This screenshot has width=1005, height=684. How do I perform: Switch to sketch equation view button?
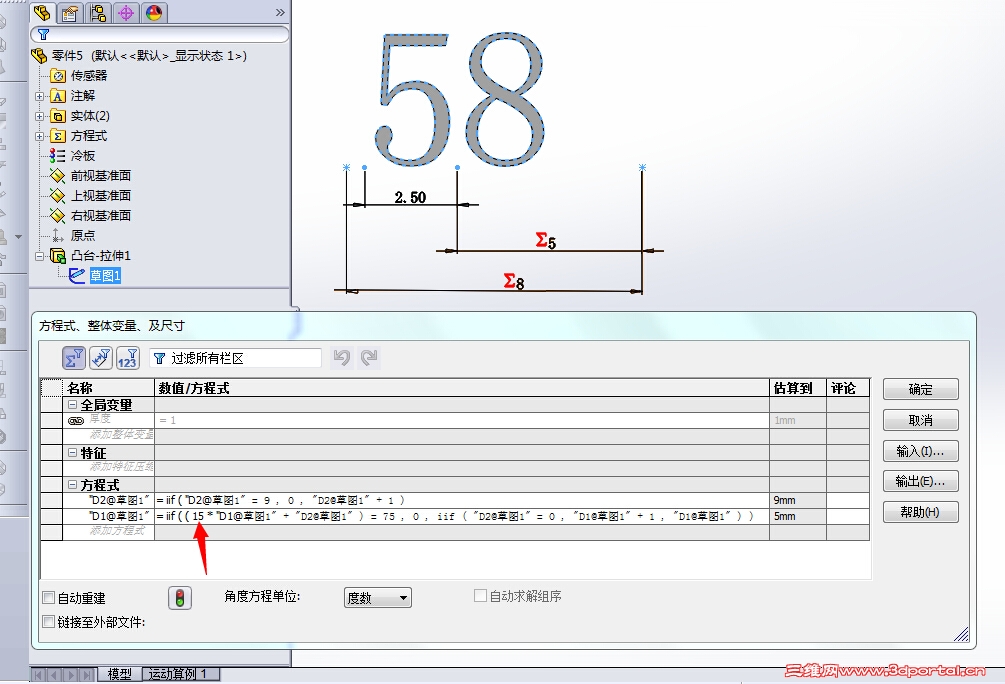101,358
